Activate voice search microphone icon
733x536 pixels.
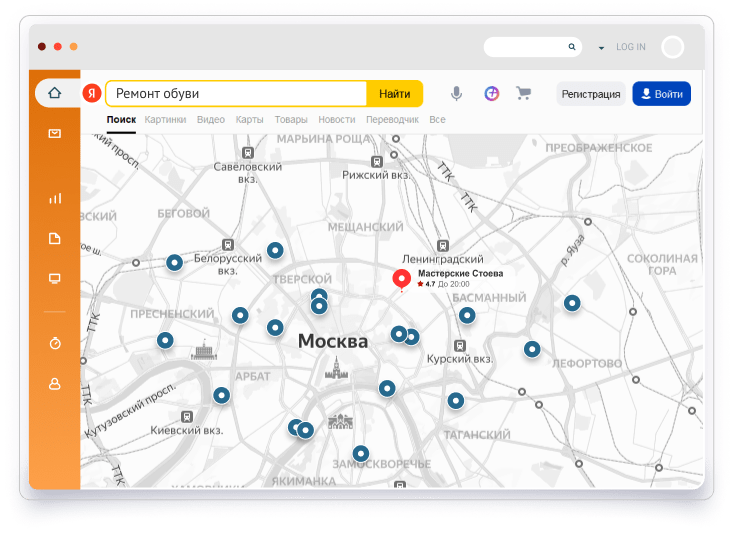(x=456, y=94)
